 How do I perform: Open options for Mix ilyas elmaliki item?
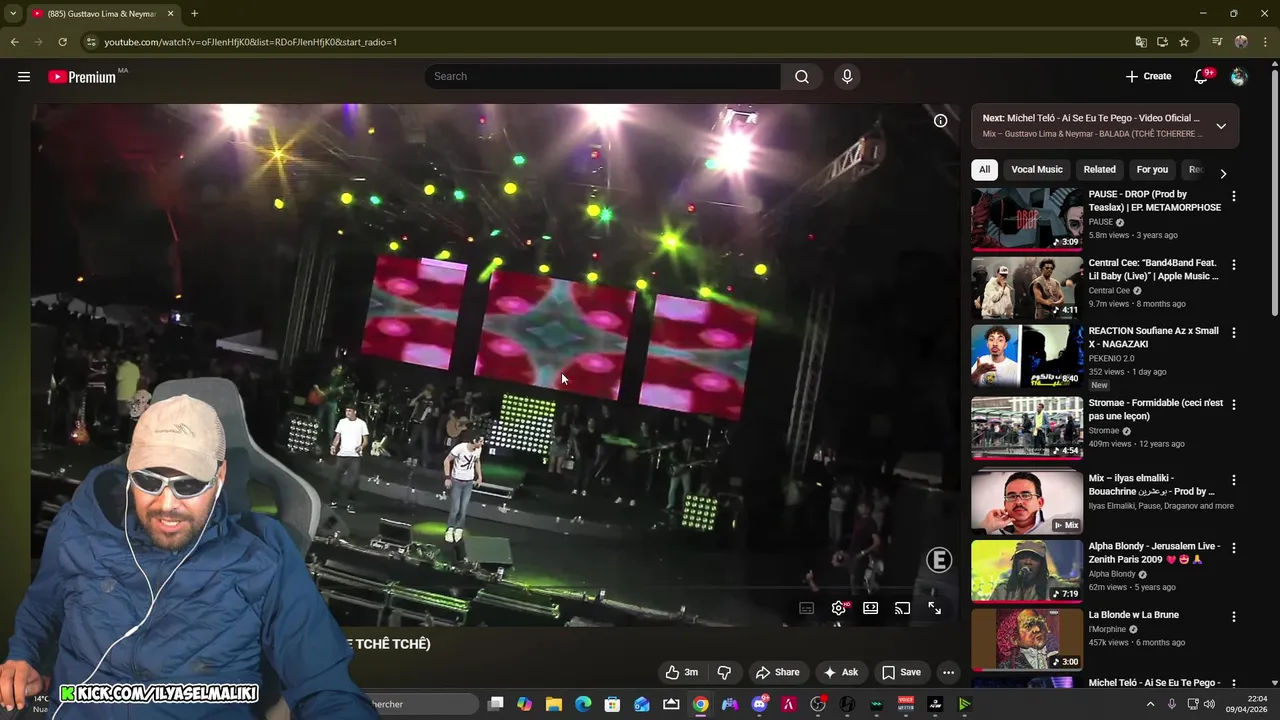point(1234,480)
